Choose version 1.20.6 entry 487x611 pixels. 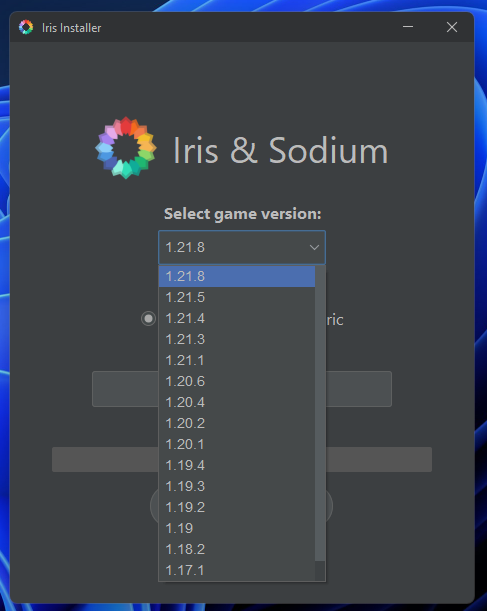(237, 381)
